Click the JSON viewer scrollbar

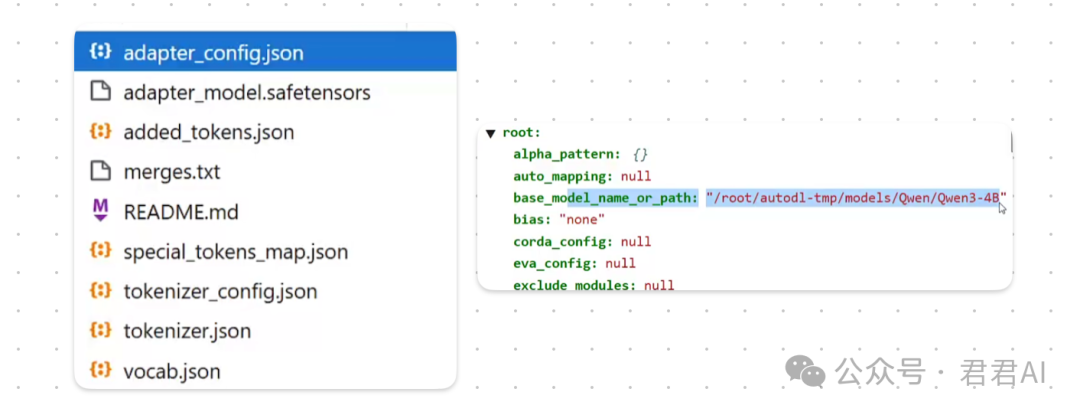coord(1010,142)
